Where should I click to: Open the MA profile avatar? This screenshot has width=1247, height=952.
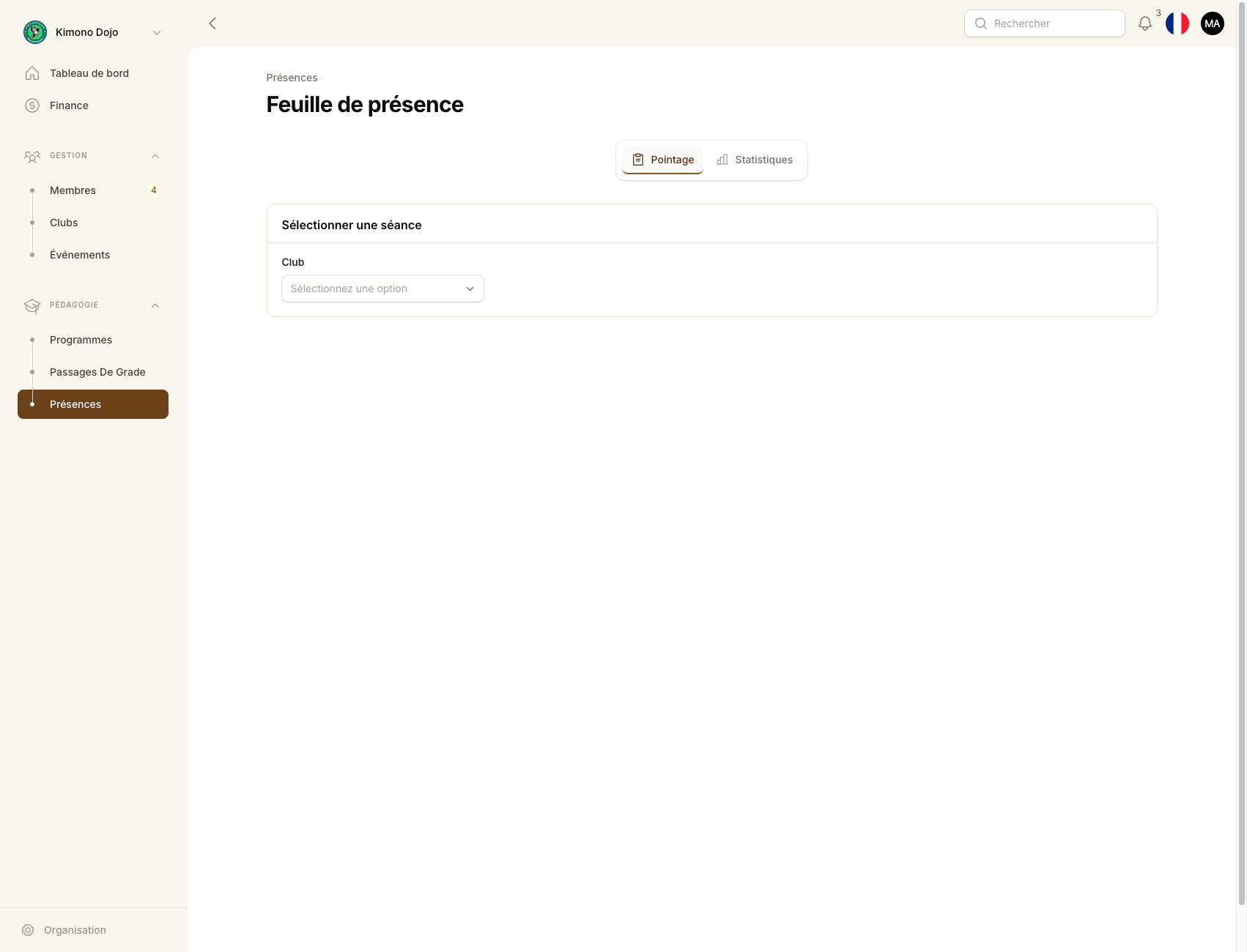(1212, 23)
